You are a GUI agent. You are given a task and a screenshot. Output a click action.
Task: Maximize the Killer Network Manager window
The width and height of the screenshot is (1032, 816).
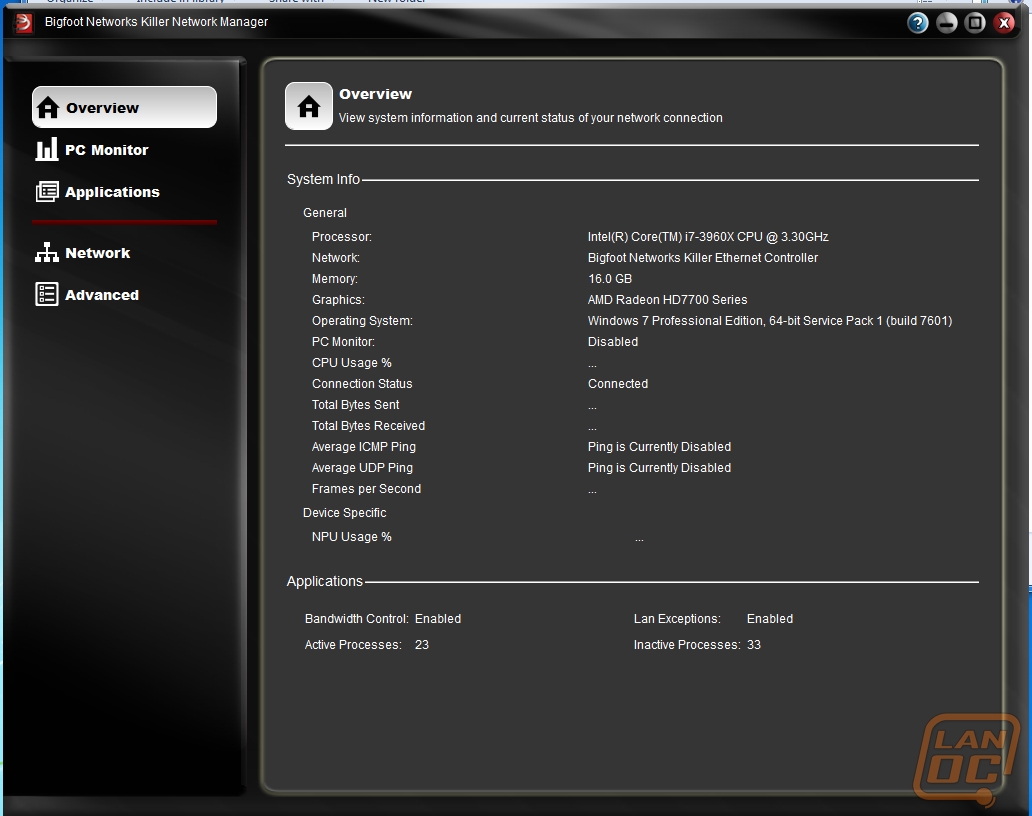point(975,23)
